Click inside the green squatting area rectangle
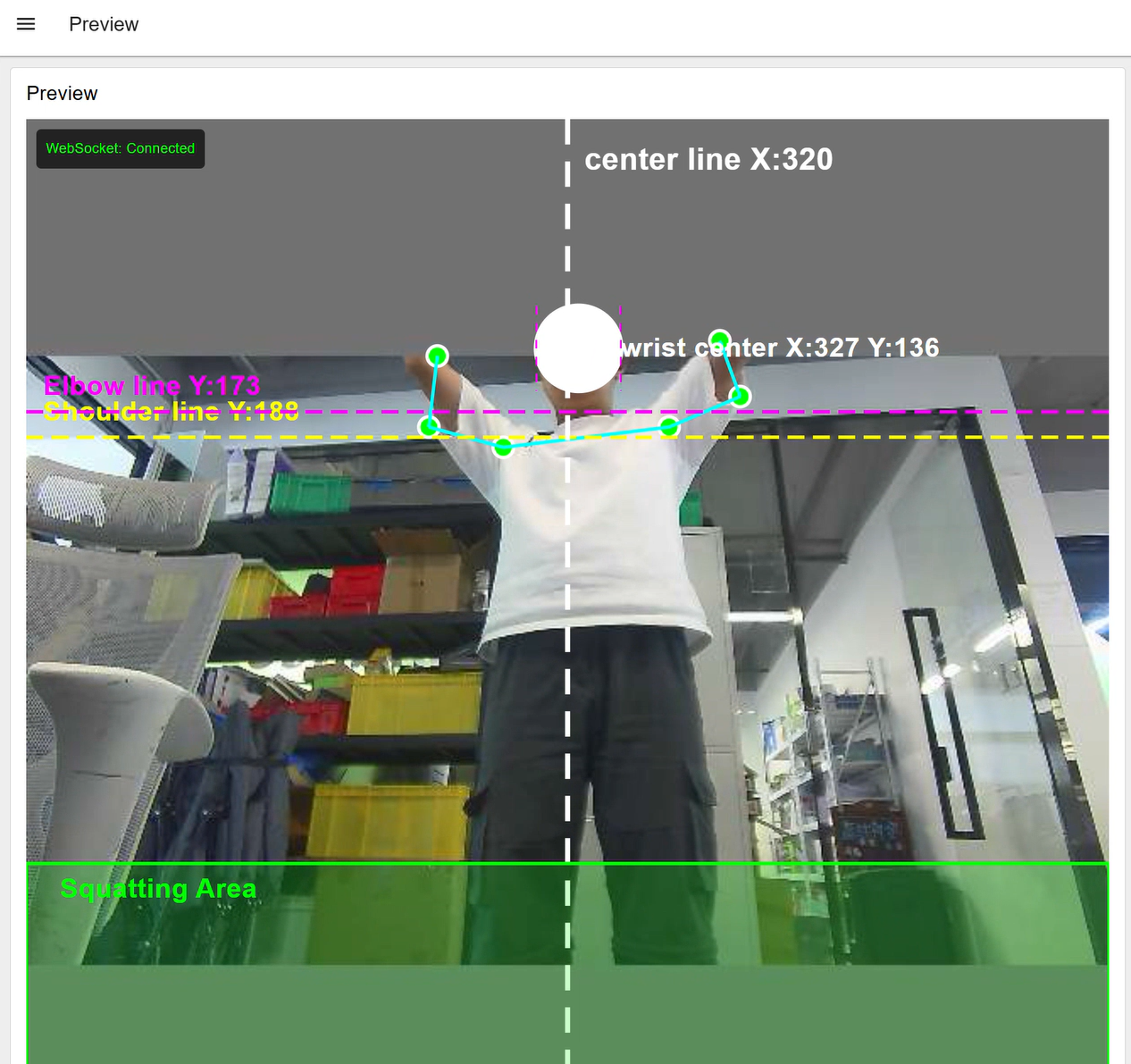Viewport: 1131px width, 1064px height. click(x=804, y=983)
